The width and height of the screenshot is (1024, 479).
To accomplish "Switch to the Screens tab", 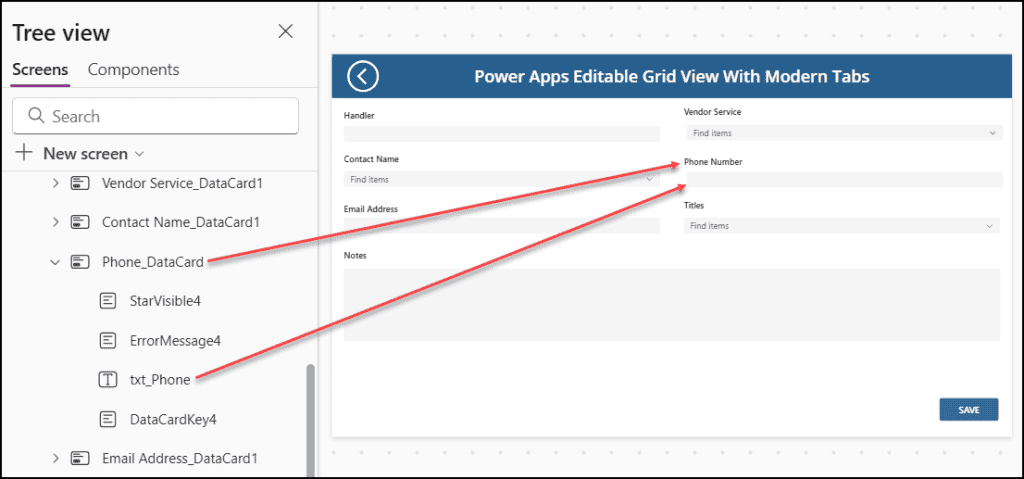I will point(40,69).
